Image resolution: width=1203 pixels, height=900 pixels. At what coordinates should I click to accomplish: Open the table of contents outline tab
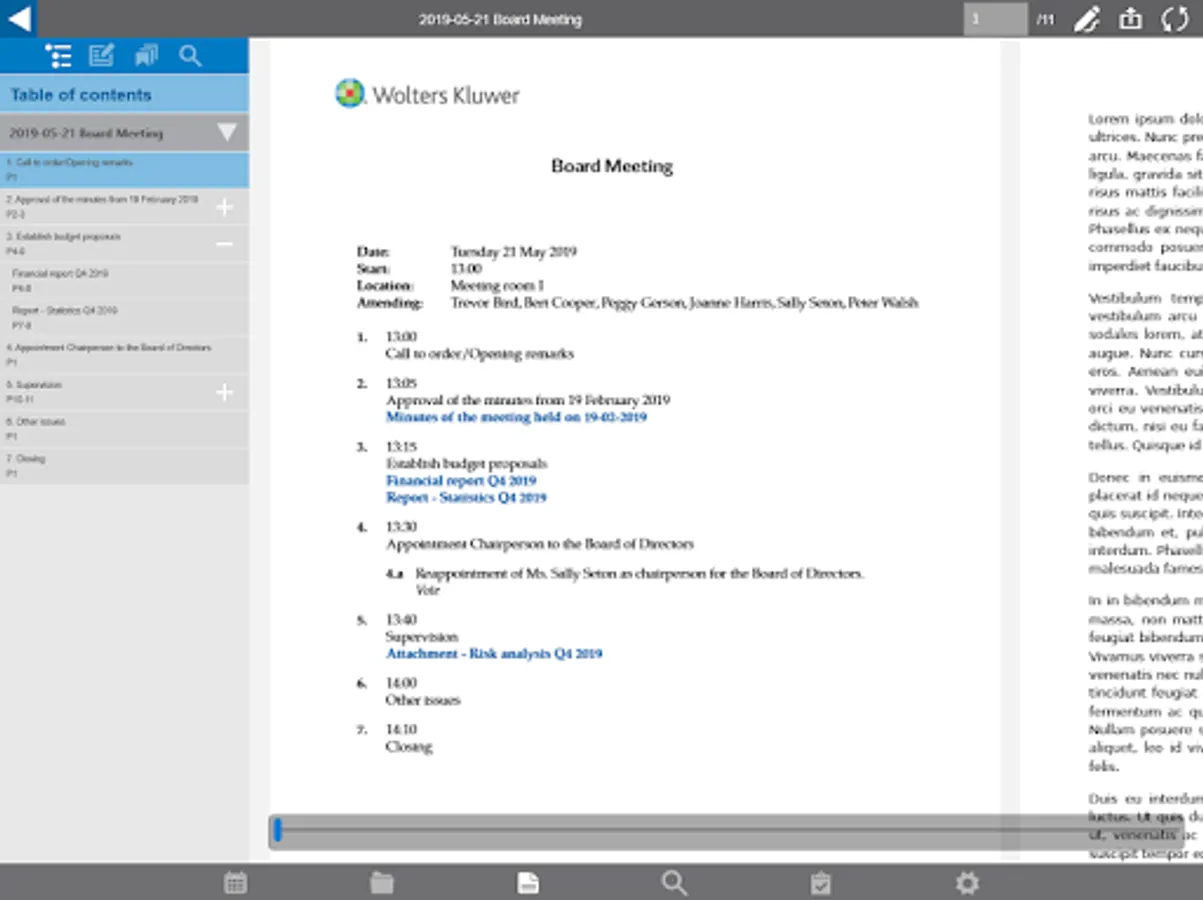[x=58, y=56]
